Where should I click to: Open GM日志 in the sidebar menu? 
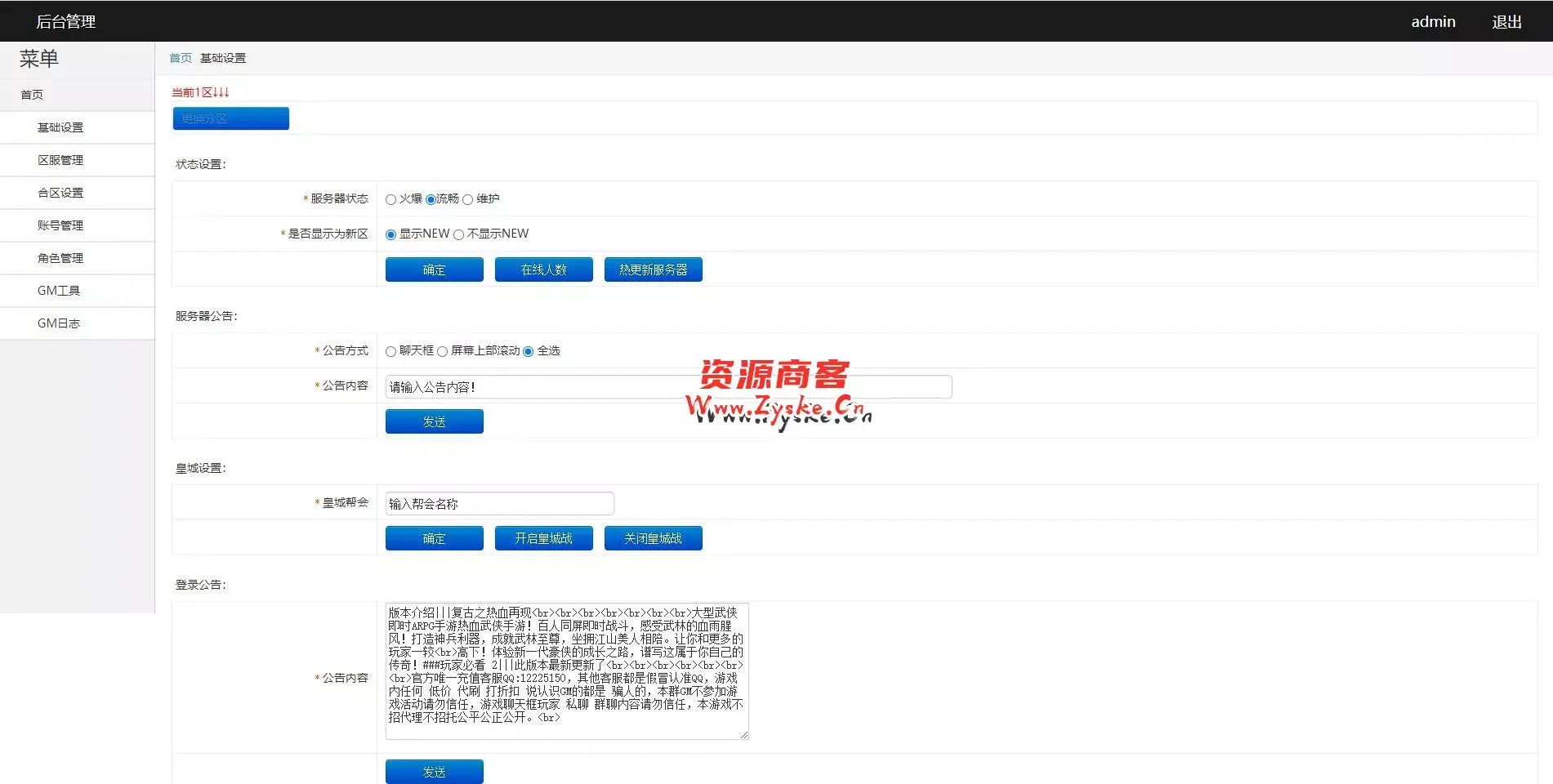[x=77, y=323]
